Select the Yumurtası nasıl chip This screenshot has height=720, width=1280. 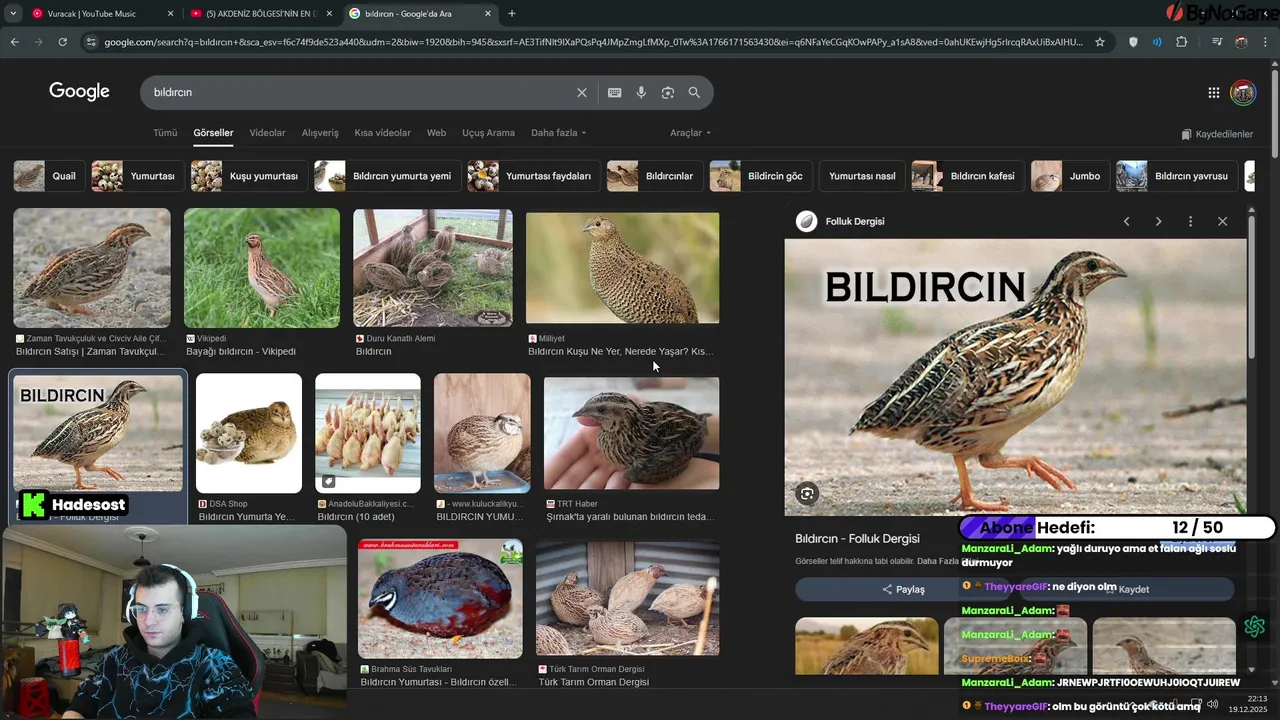click(862, 176)
